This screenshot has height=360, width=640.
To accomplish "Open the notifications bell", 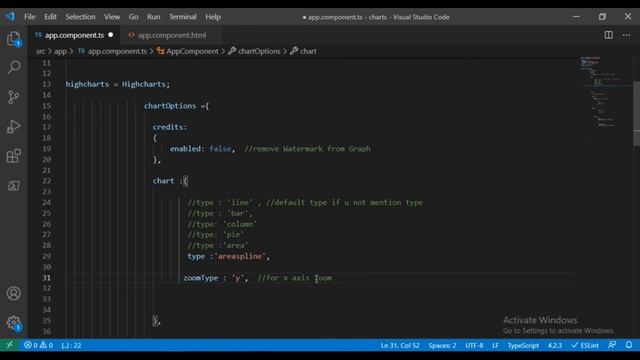I will pos(629,345).
